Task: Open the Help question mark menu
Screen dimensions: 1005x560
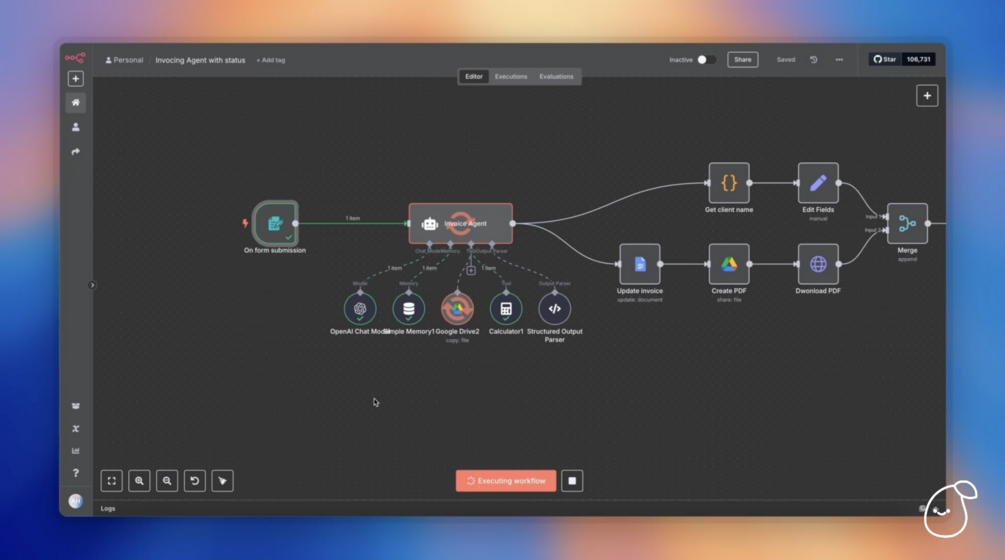Action: (x=76, y=473)
